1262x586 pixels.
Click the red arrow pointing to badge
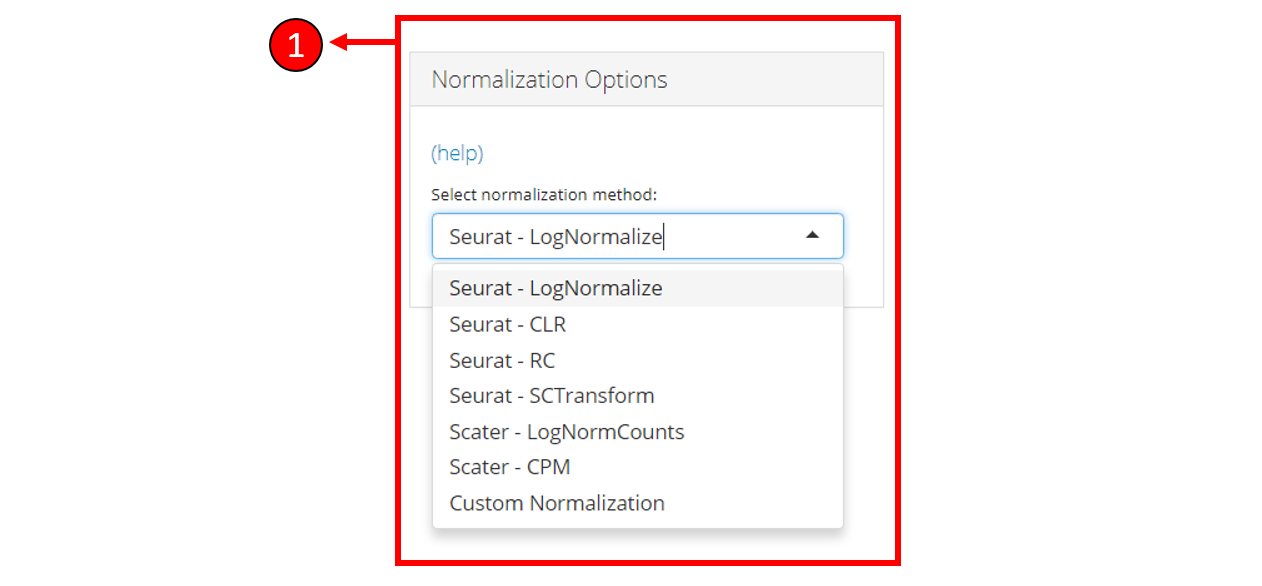(362, 42)
